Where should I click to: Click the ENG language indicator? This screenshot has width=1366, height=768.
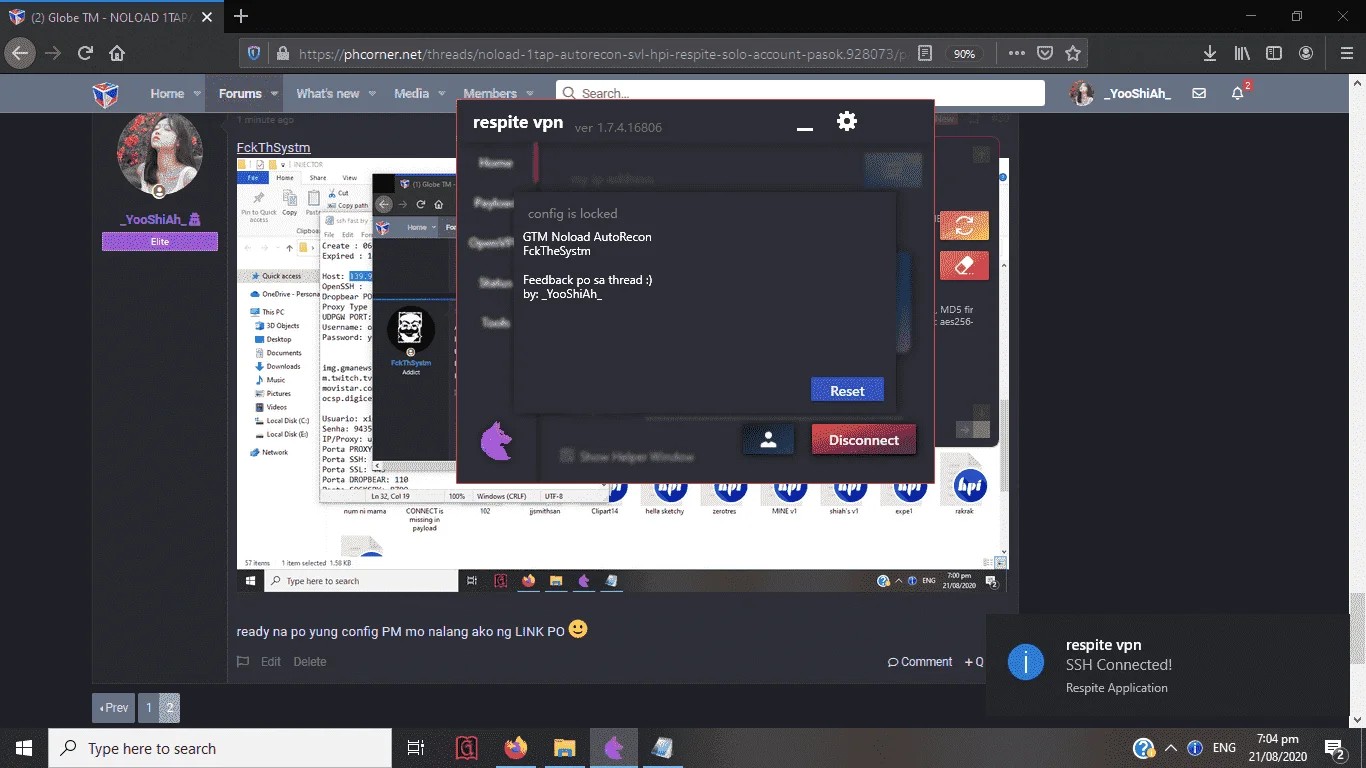[x=1224, y=748]
